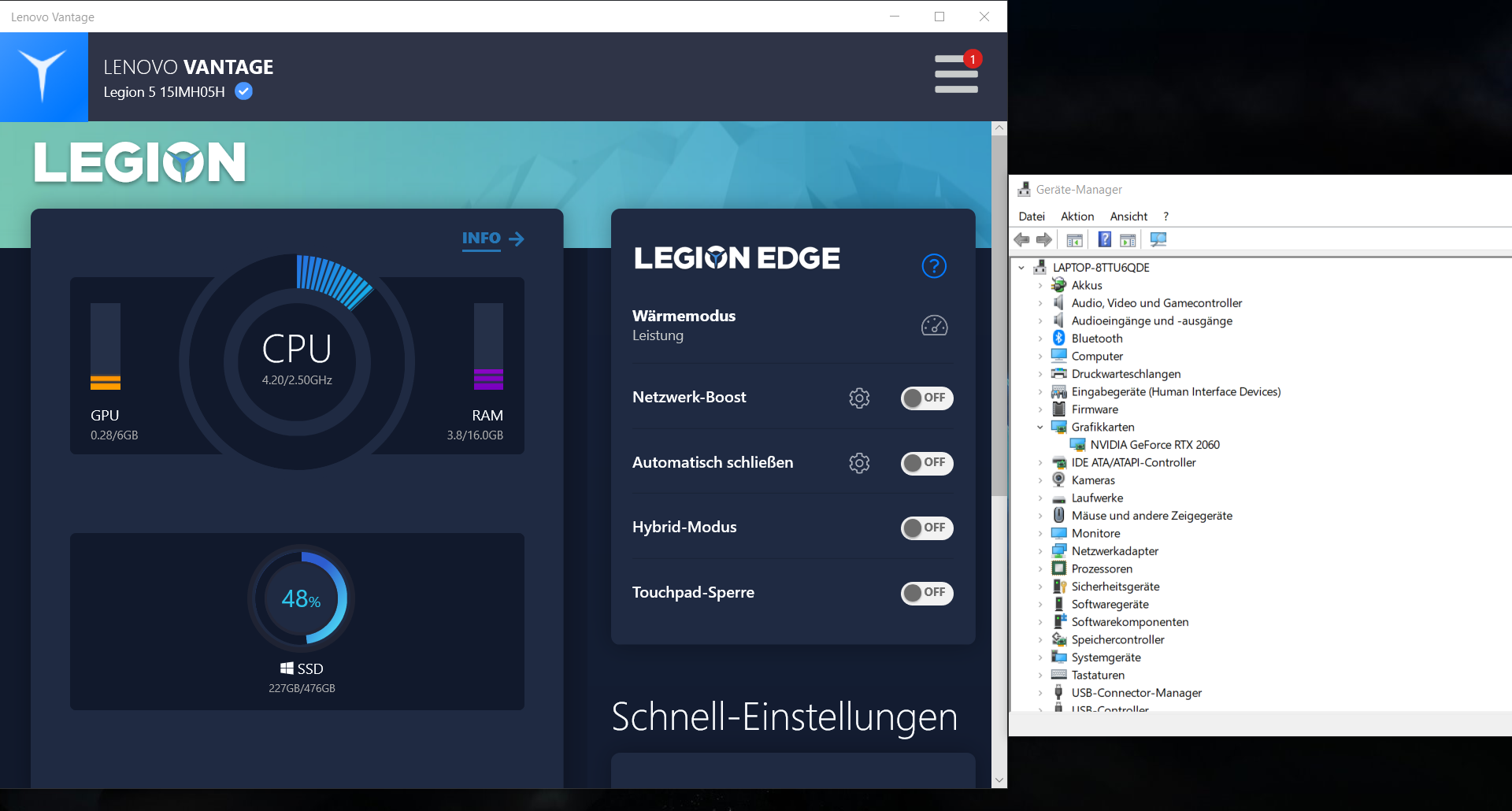Image resolution: width=1512 pixels, height=811 pixels.
Task: Open the INFO link on the system card
Action: click(x=493, y=239)
